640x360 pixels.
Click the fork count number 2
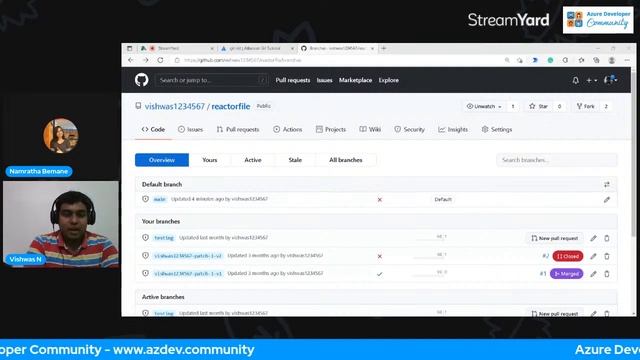point(606,107)
